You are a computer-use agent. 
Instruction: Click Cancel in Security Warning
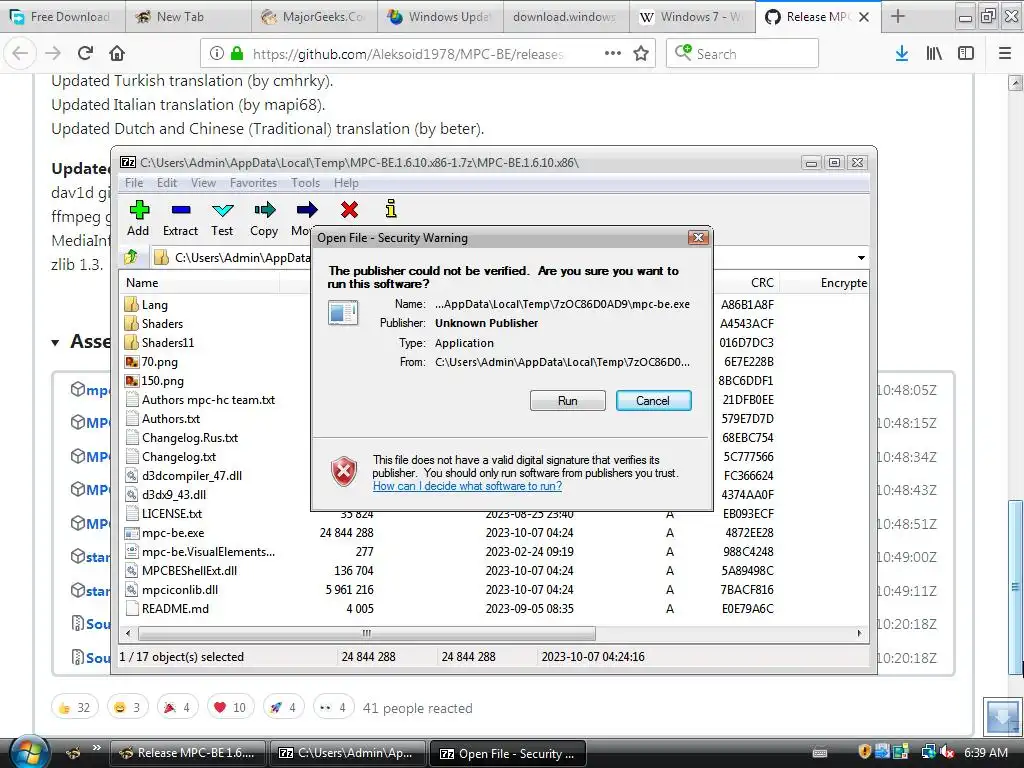[653, 400]
